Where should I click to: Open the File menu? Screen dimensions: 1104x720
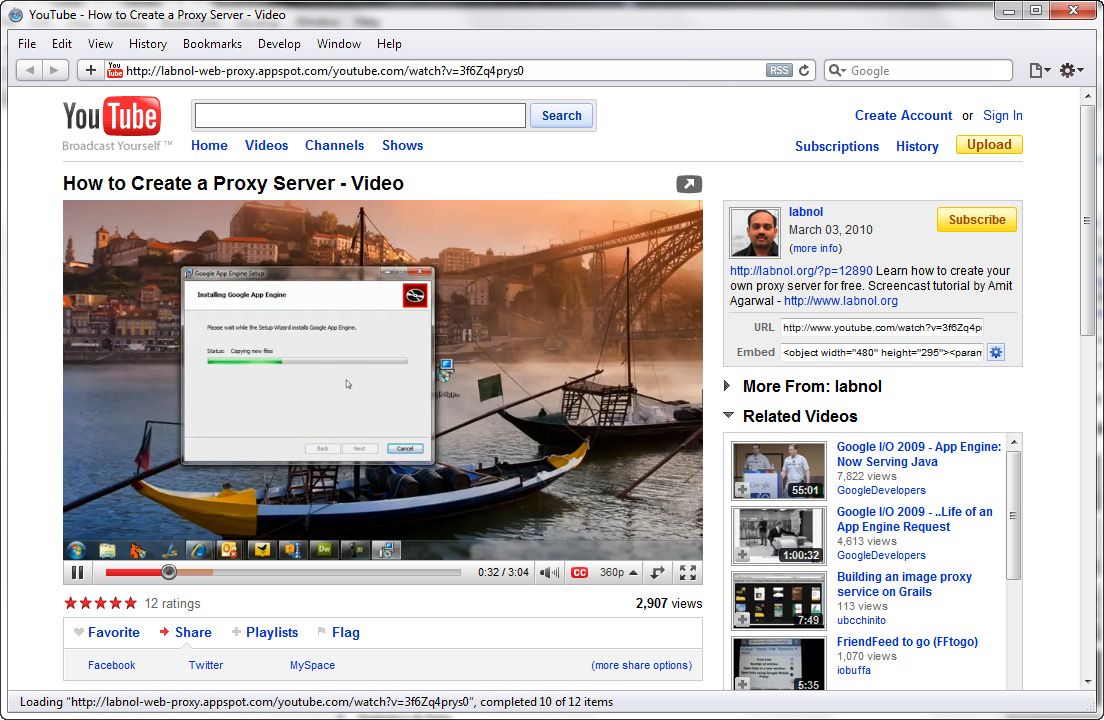coord(27,44)
